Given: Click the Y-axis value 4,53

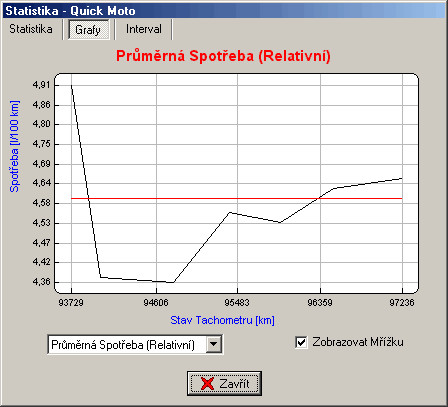Looking at the screenshot, I should [x=41, y=223].
